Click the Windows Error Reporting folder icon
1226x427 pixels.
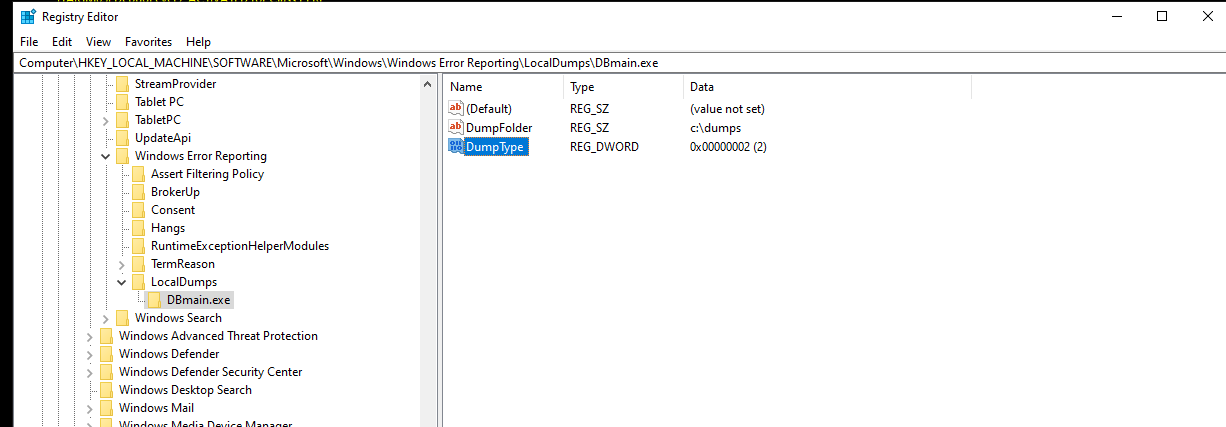(123, 156)
